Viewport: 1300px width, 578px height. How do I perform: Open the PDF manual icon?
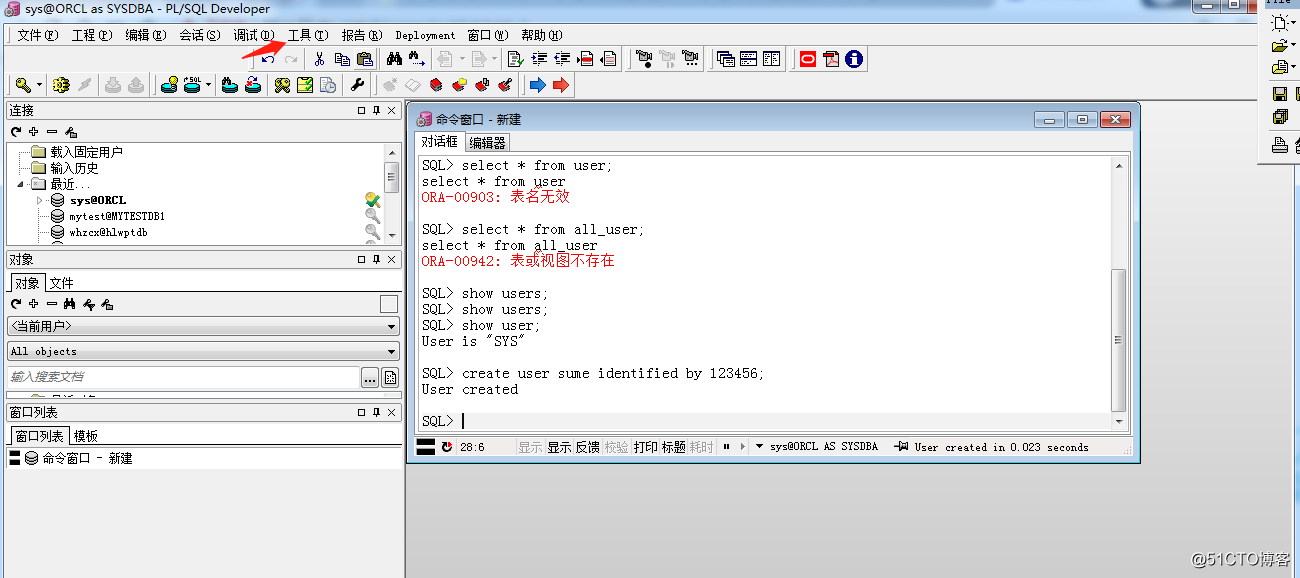[x=831, y=59]
